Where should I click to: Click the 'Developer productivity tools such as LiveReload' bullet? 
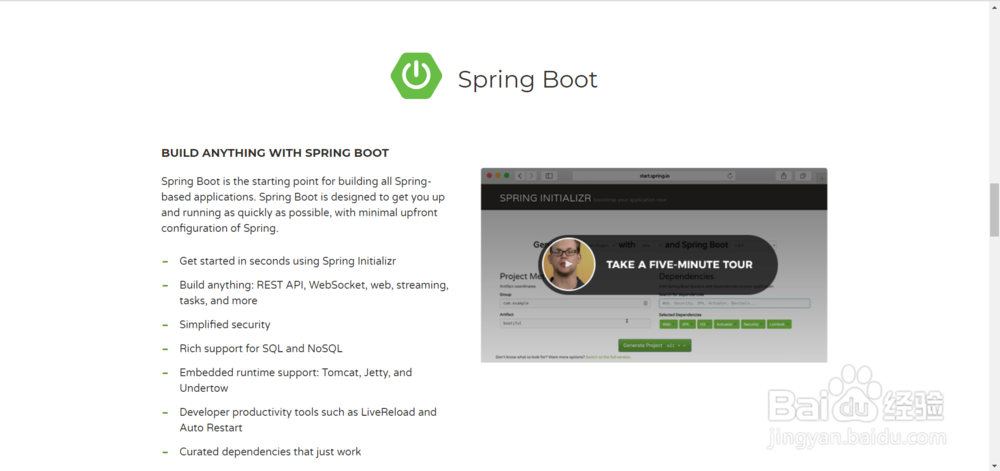[308, 419]
